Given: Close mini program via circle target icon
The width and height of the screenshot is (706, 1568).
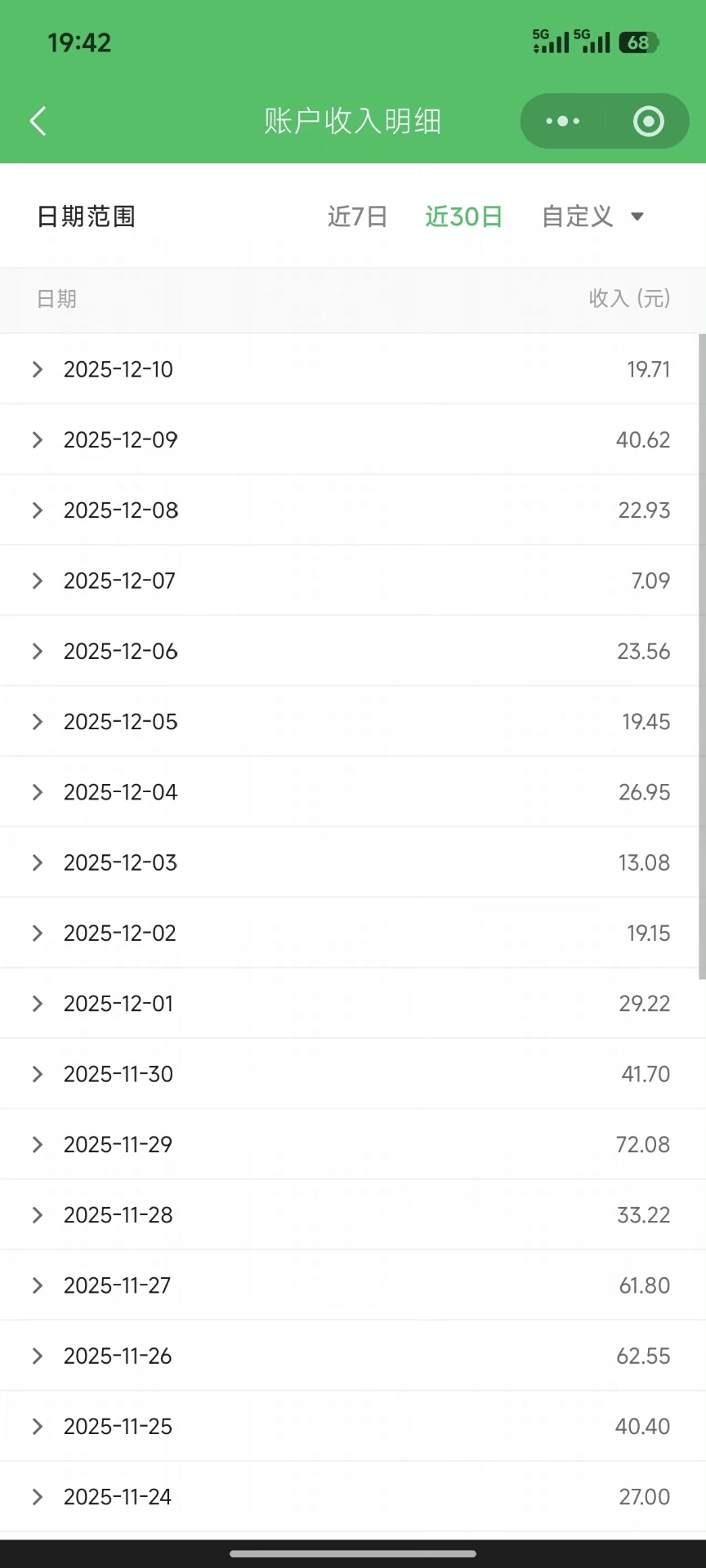Looking at the screenshot, I should point(648,121).
